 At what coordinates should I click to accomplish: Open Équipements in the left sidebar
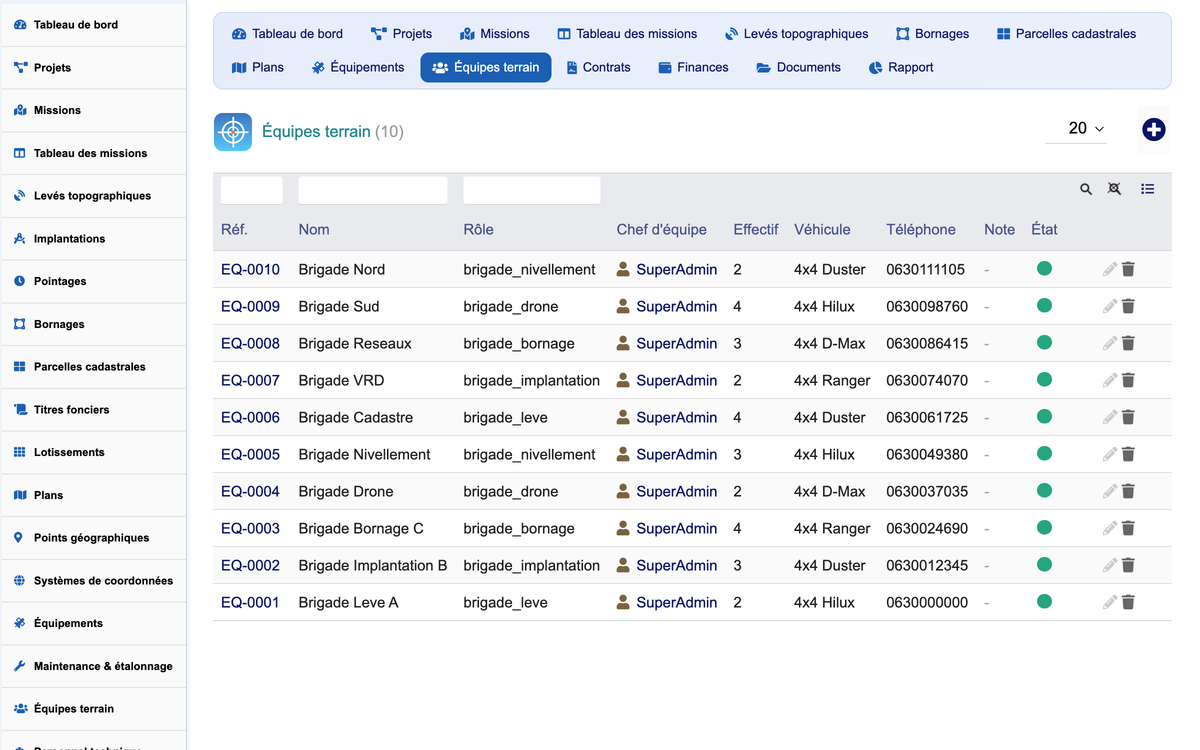[93, 623]
